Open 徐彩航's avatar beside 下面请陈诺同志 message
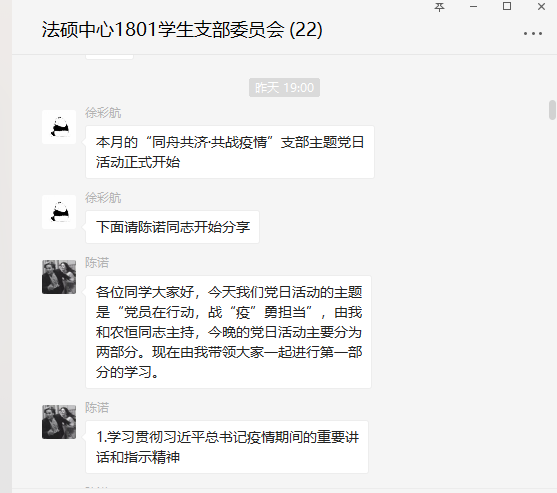This screenshot has height=493, width=557. click(x=59, y=212)
